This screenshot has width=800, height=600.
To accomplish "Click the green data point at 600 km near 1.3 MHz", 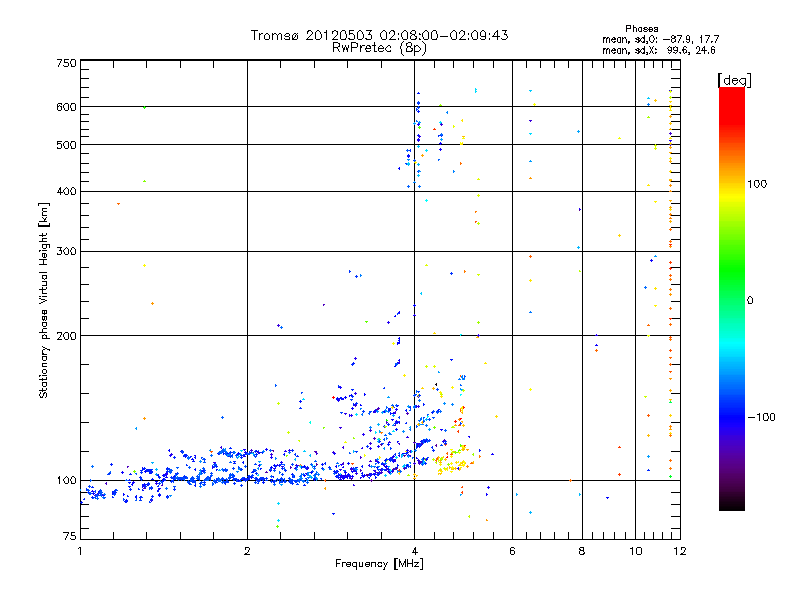I will point(144,107).
